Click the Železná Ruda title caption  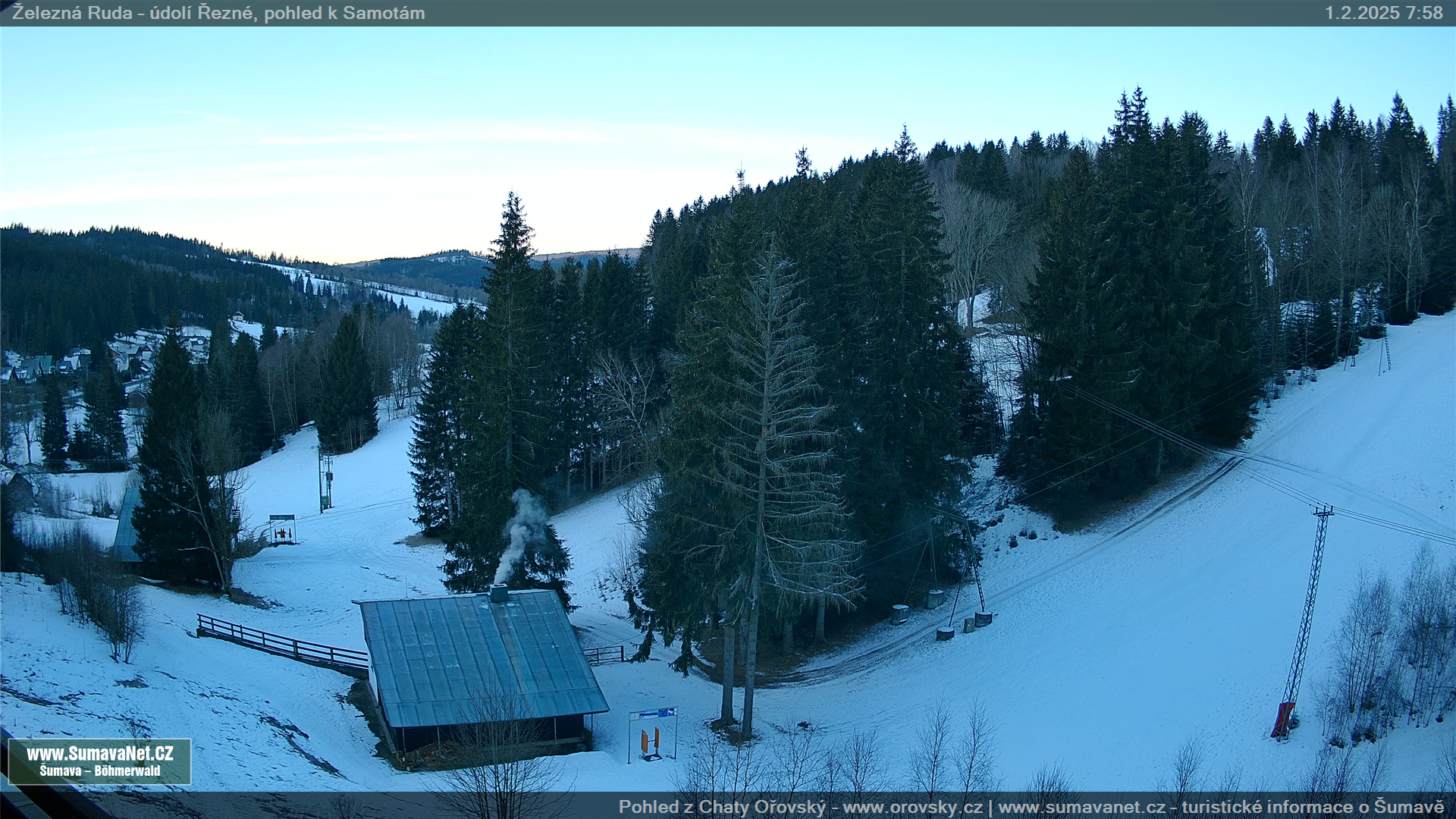pyautogui.click(x=218, y=13)
